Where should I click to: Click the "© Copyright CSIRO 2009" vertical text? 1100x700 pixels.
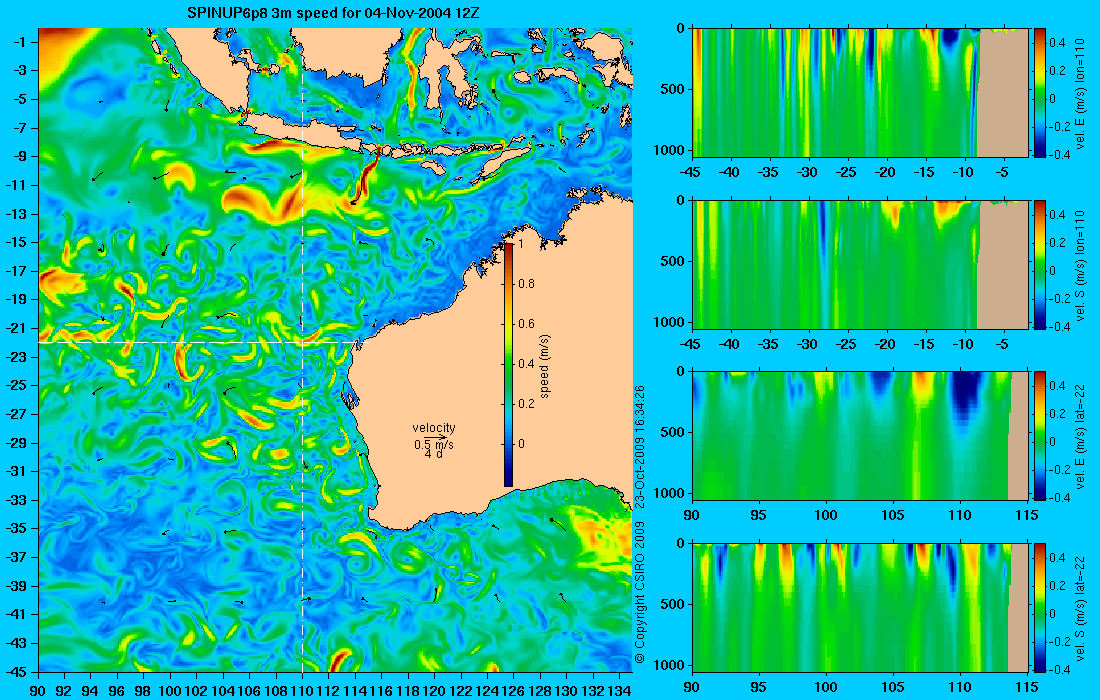[x=640, y=593]
